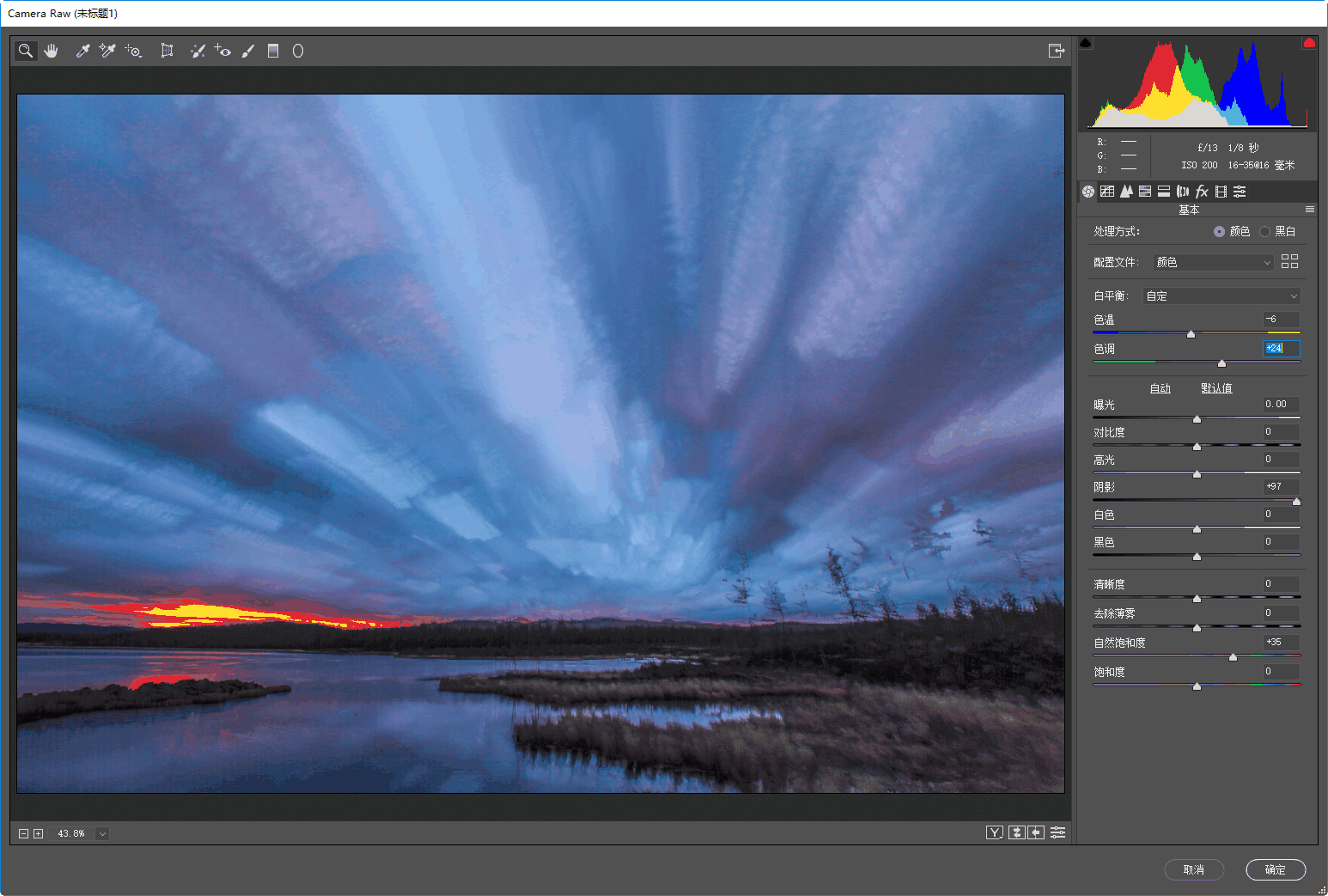Select the Red Eye Removal tool

coord(222,51)
